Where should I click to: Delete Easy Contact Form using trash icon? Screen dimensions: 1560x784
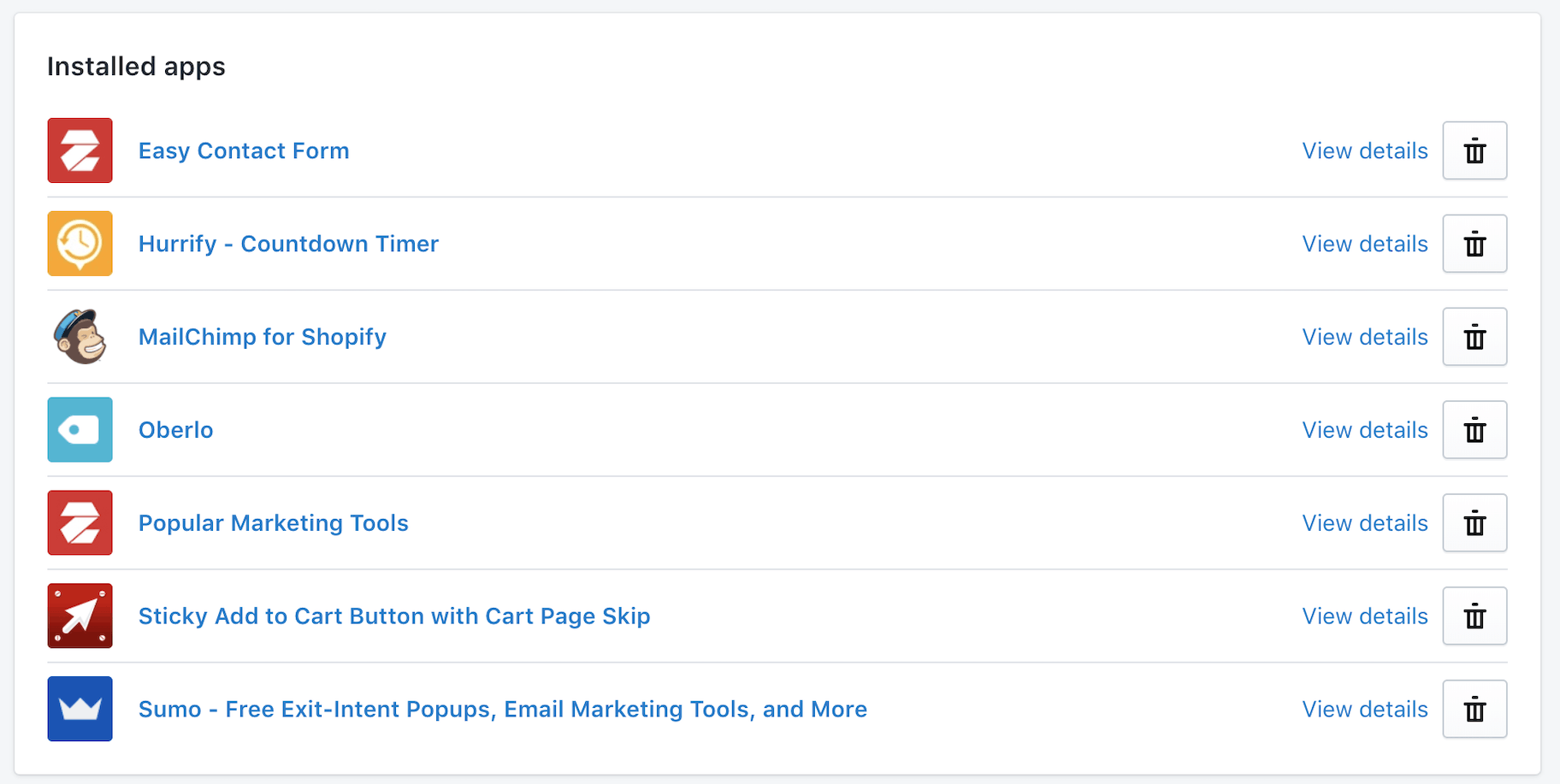pyautogui.click(x=1474, y=150)
